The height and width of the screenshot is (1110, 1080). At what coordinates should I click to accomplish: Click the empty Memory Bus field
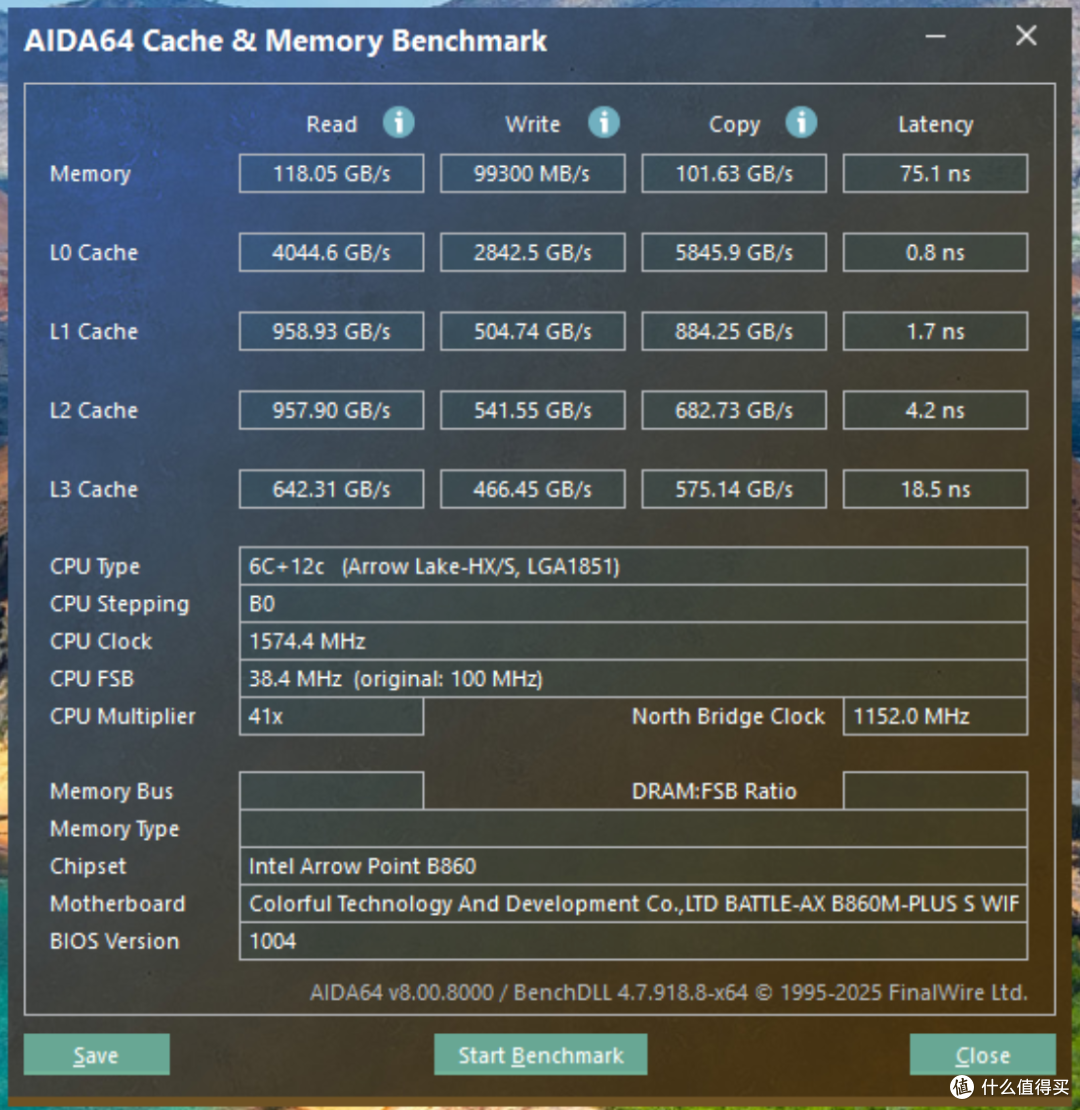[x=331, y=791]
